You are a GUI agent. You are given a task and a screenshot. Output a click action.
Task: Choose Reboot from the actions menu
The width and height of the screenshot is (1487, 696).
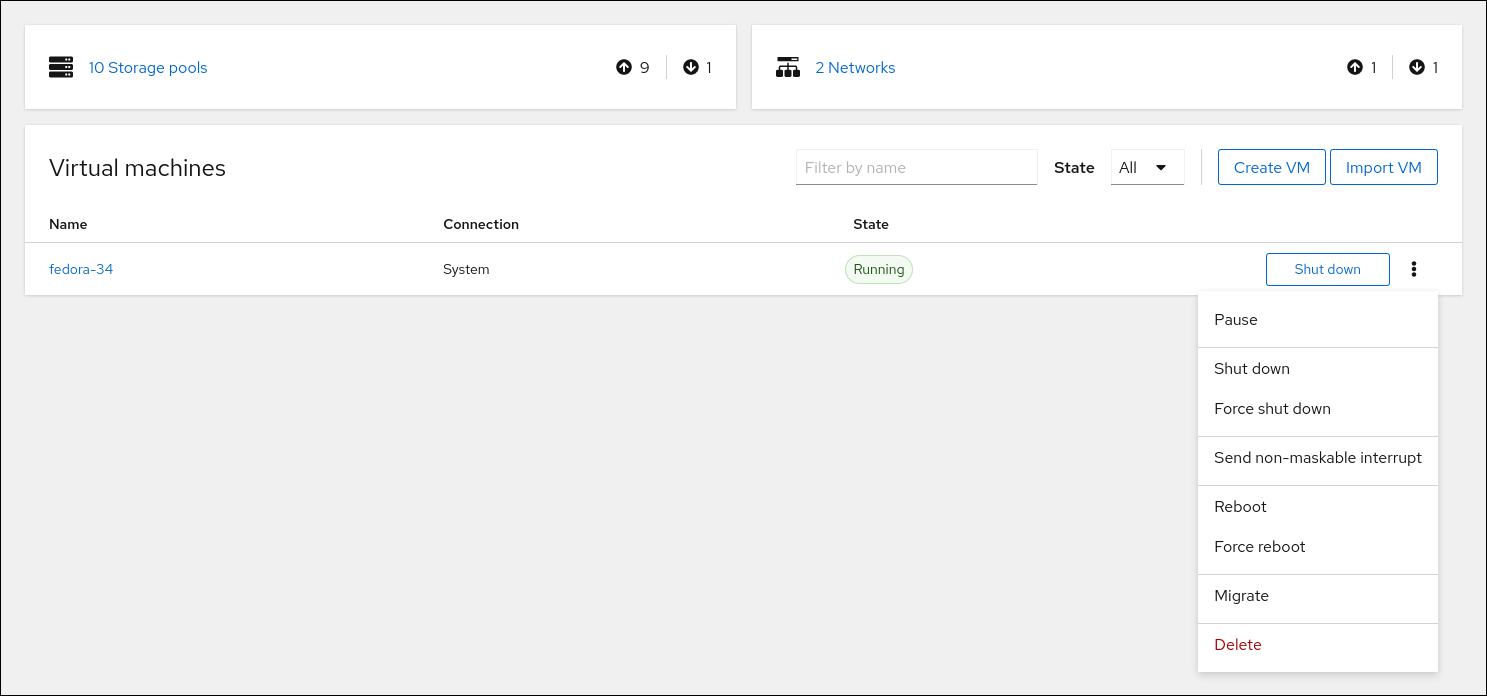click(x=1240, y=507)
